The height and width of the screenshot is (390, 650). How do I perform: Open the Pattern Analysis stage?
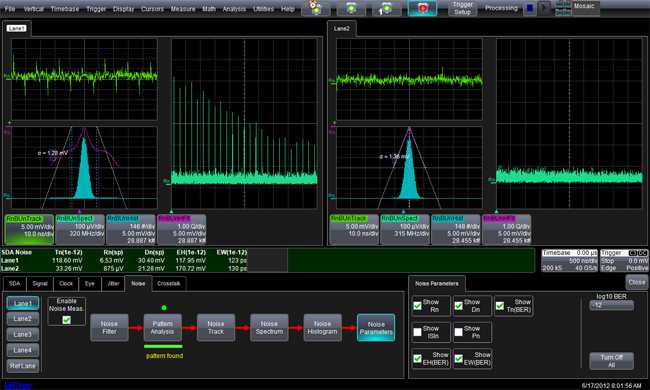coord(162,328)
